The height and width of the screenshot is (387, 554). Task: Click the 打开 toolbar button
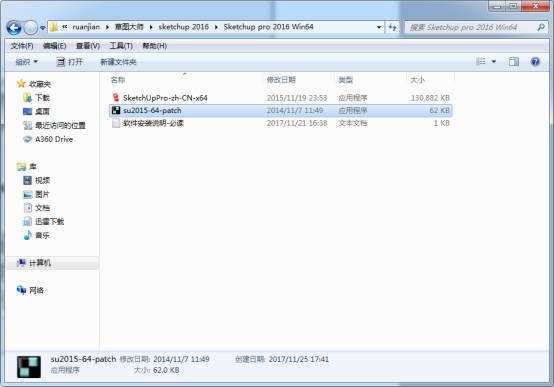point(70,62)
